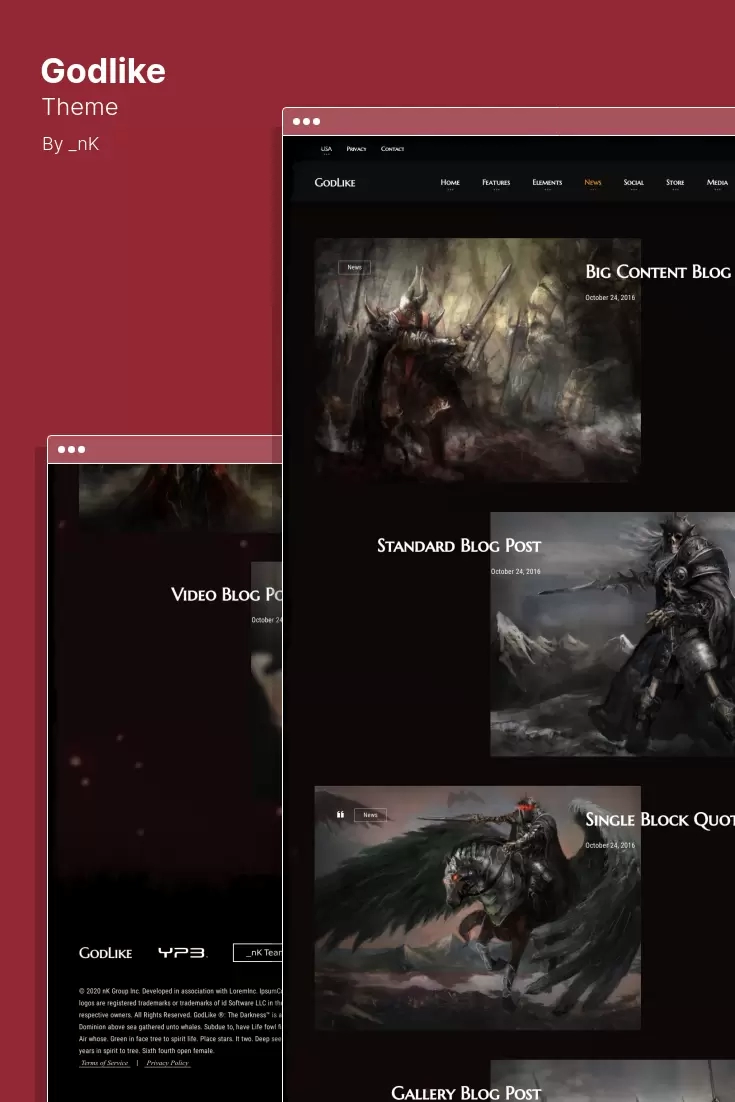The image size is (735, 1102).
Task: Click the By _nK author text
Action: coord(70,143)
